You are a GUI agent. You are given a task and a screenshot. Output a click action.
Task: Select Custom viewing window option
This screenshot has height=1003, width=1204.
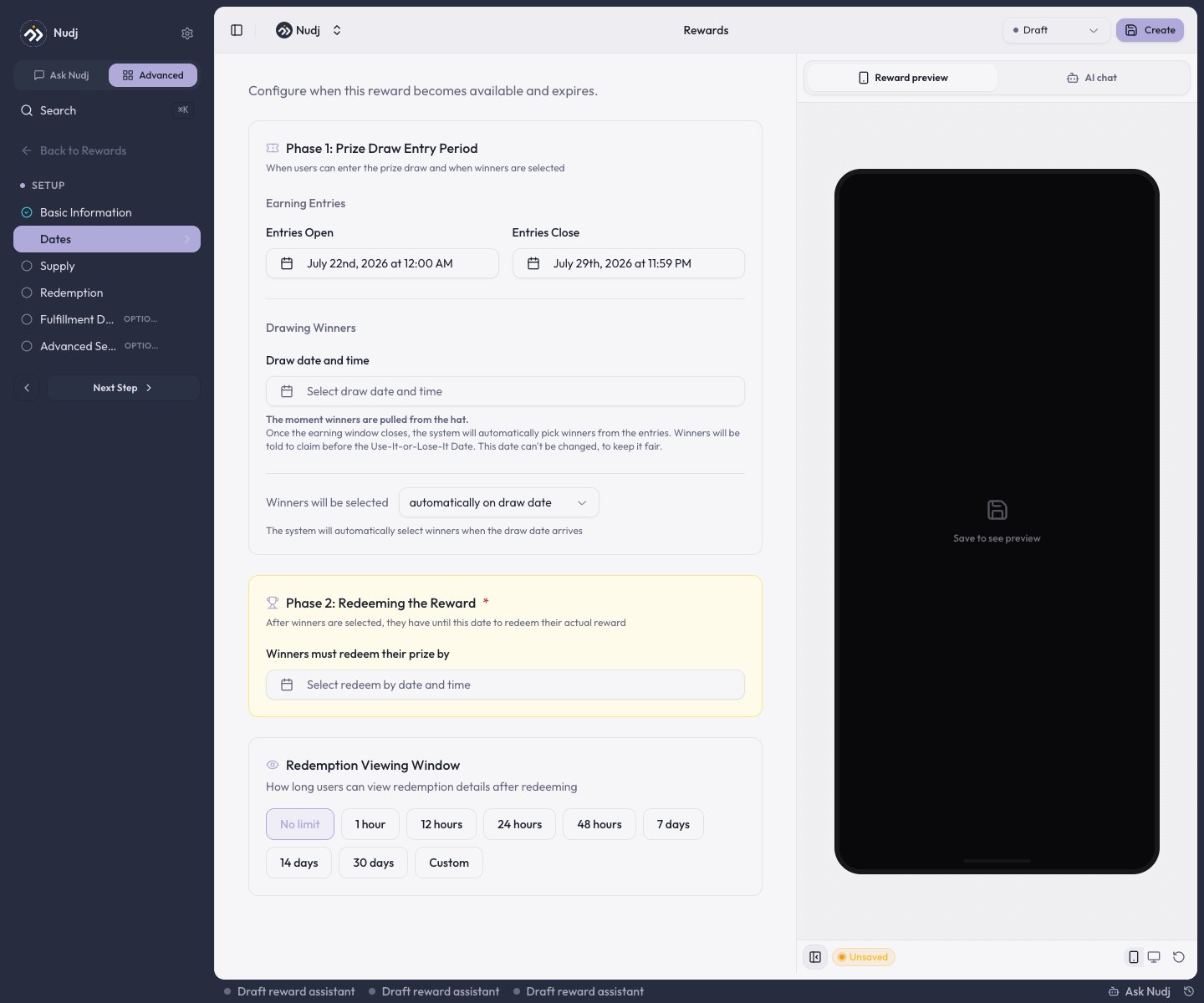pyautogui.click(x=449, y=863)
